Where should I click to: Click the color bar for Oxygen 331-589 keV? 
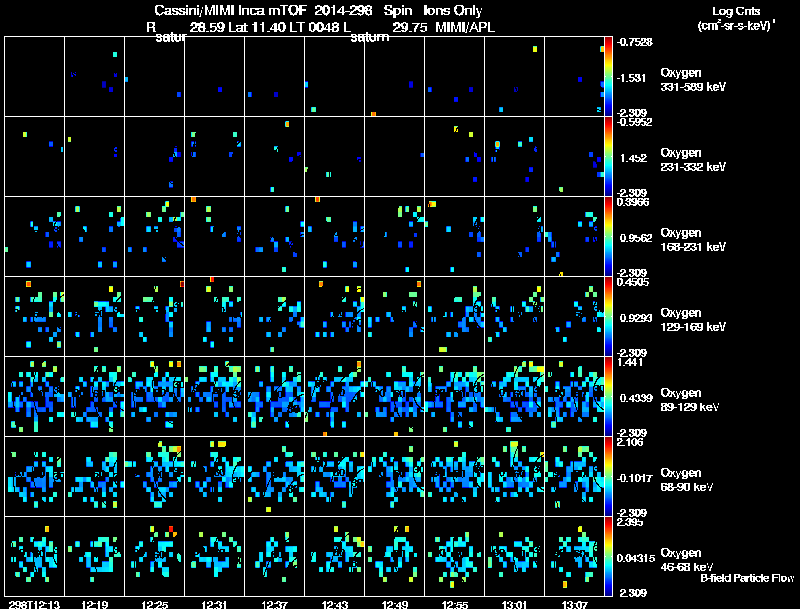point(609,76)
